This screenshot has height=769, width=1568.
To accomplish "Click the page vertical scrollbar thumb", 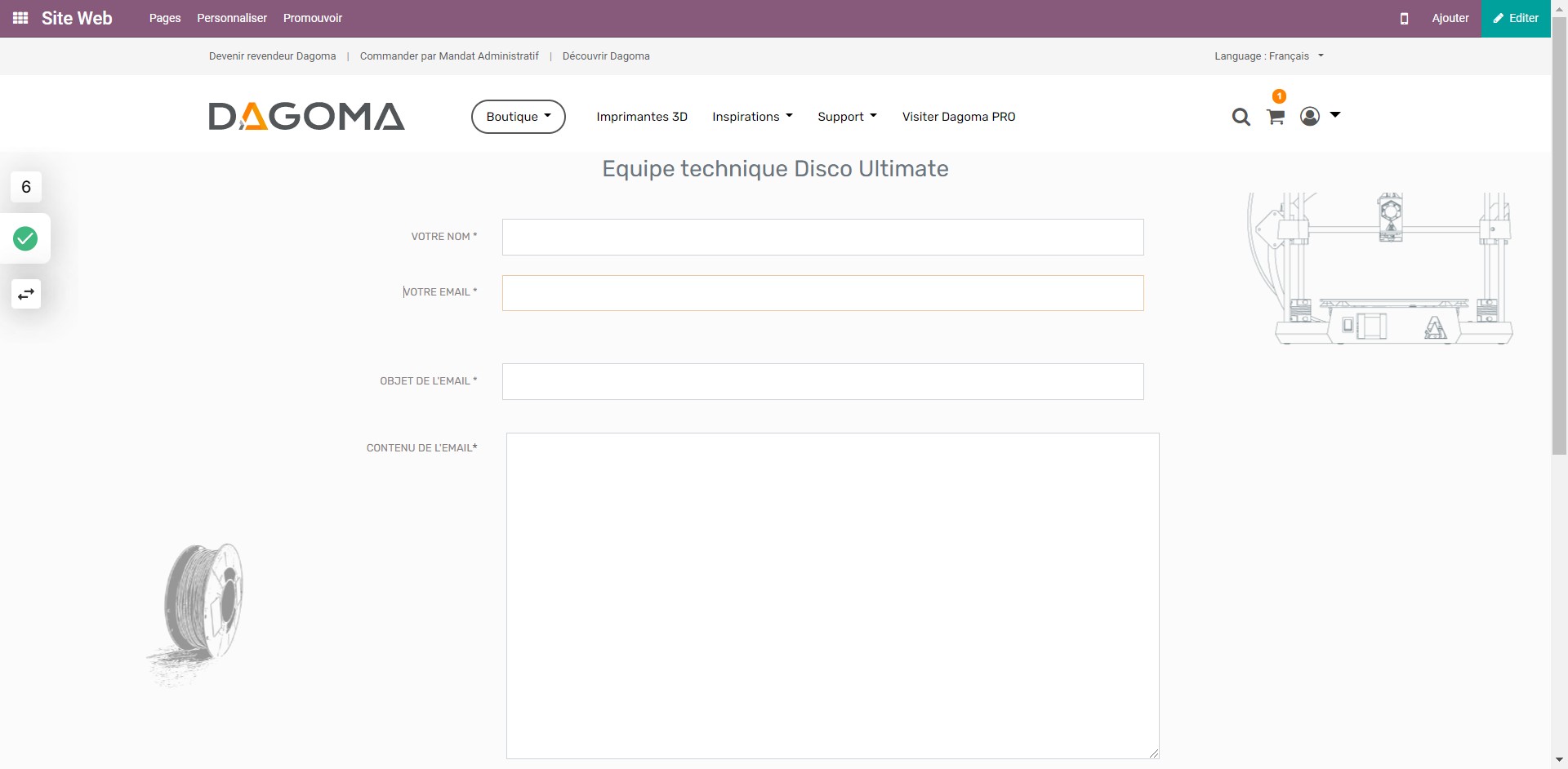I will (1559, 235).
